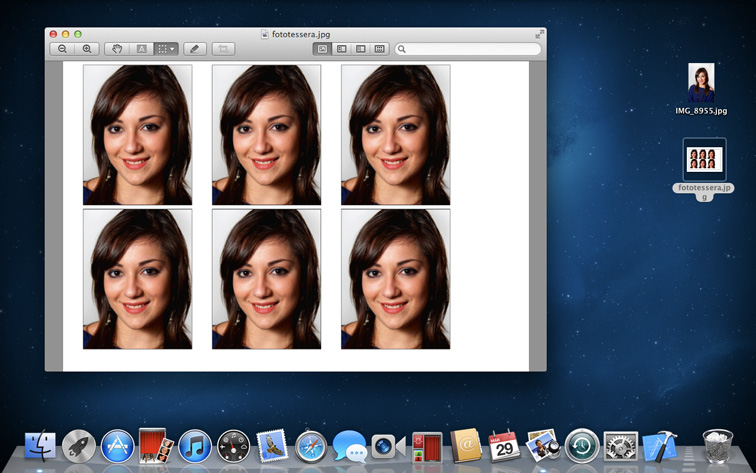Open Time Machine in the Dock
The image size is (756, 473).
[582, 446]
